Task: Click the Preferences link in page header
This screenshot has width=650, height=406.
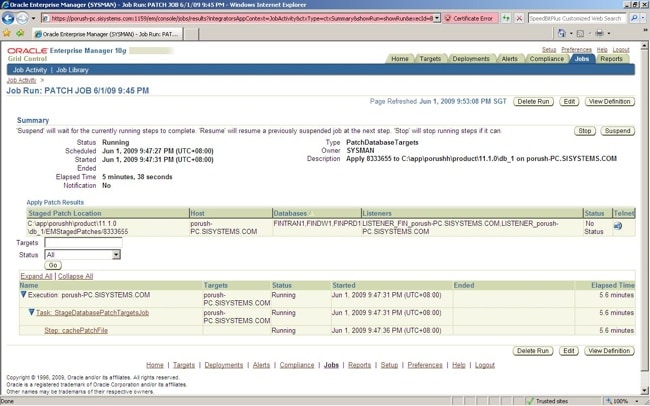Action: pos(576,49)
